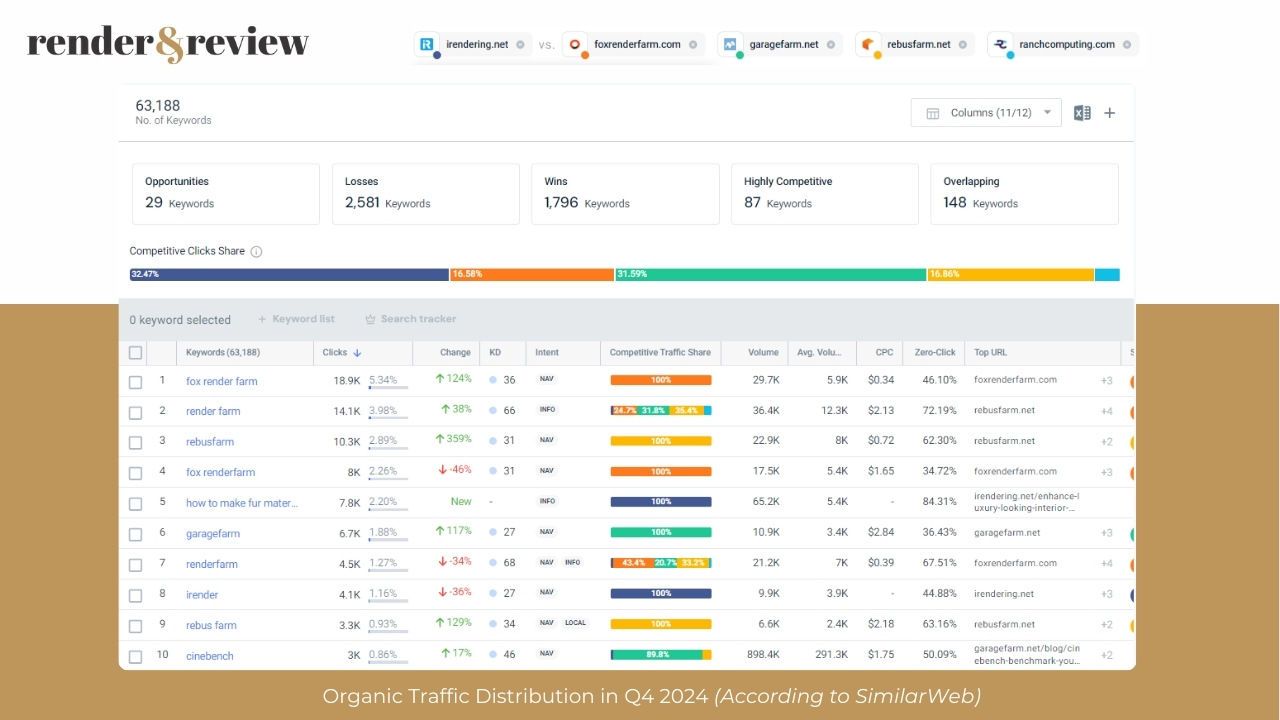
Task: Click the plus icon beside Excel export
Action: (1109, 113)
